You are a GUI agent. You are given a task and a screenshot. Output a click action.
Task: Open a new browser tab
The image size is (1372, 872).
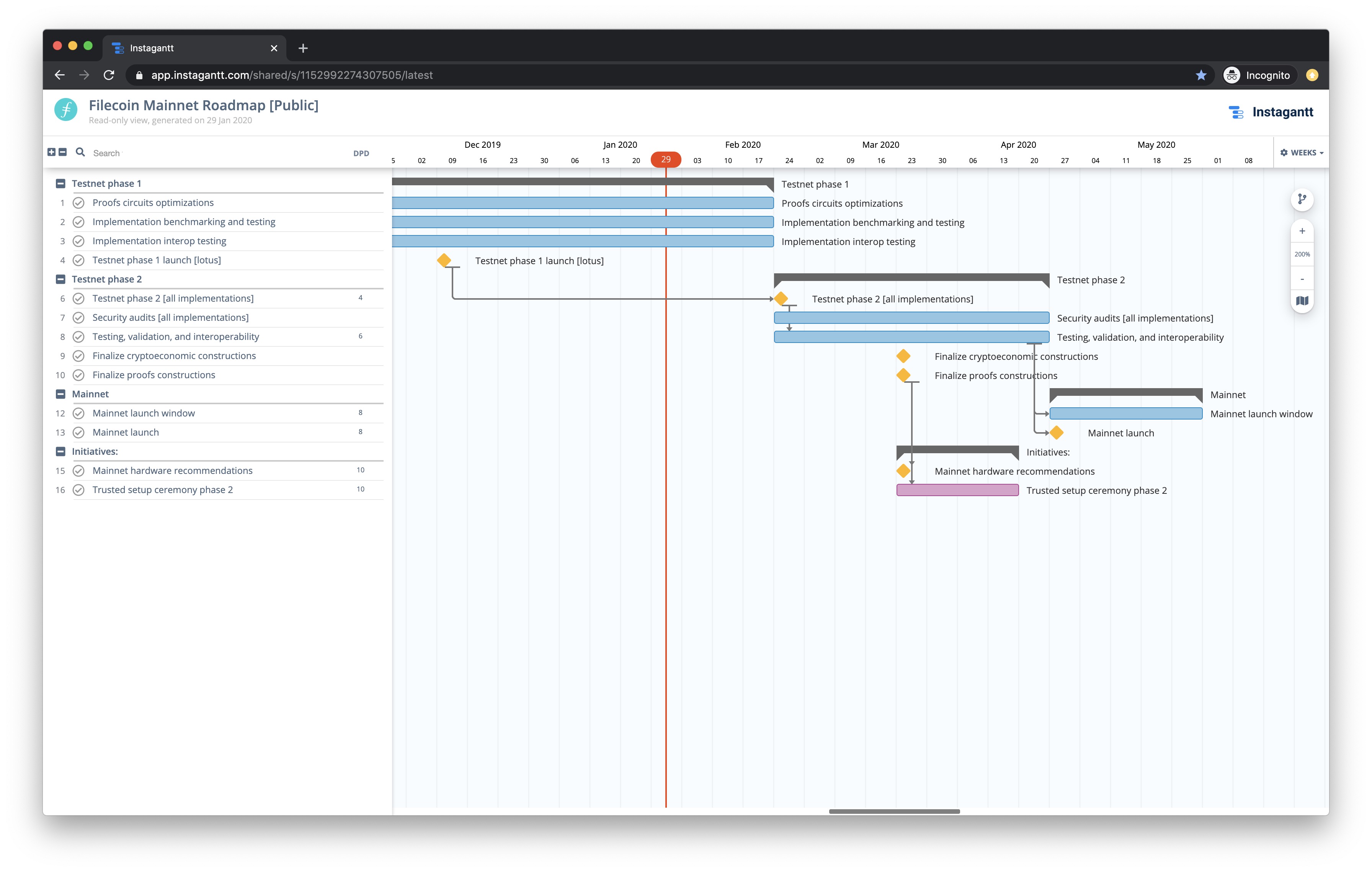pyautogui.click(x=302, y=48)
